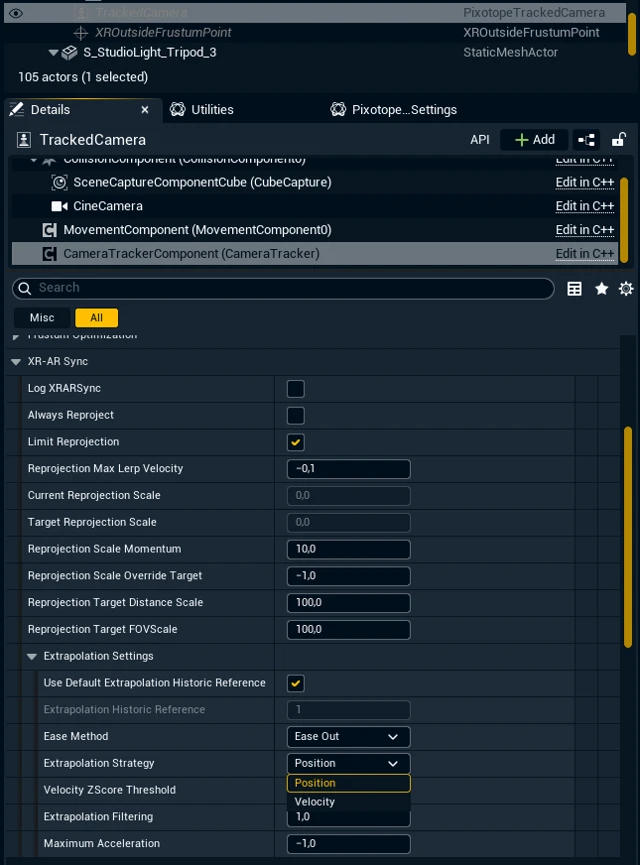Click the favorites star icon
This screenshot has height=865, width=640.
pos(601,289)
